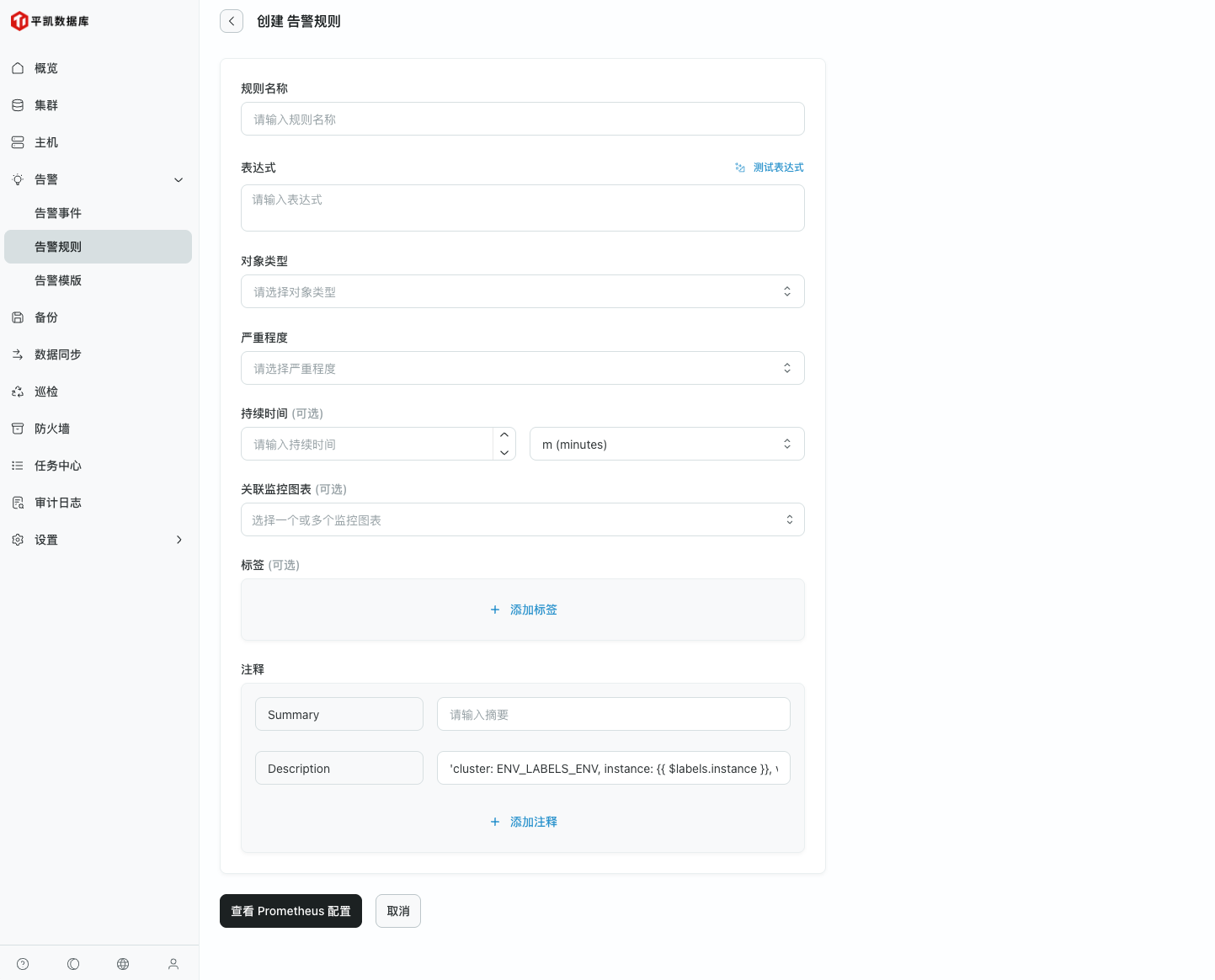This screenshot has width=1215, height=980.
Task: Click the help icon in bottom bar
Action: point(23,964)
